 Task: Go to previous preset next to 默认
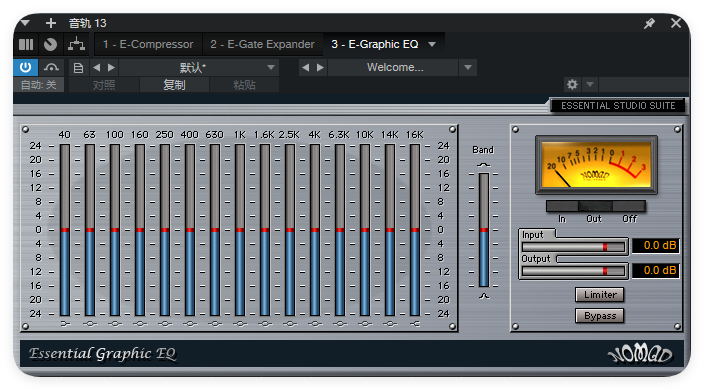click(97, 68)
